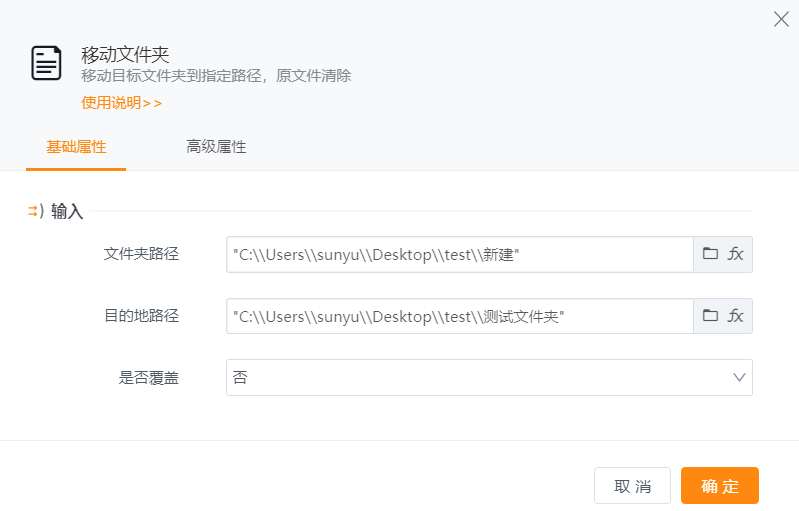Click the fx expression icon for 文件夹路径
The width and height of the screenshot is (799, 511).
click(x=735, y=254)
